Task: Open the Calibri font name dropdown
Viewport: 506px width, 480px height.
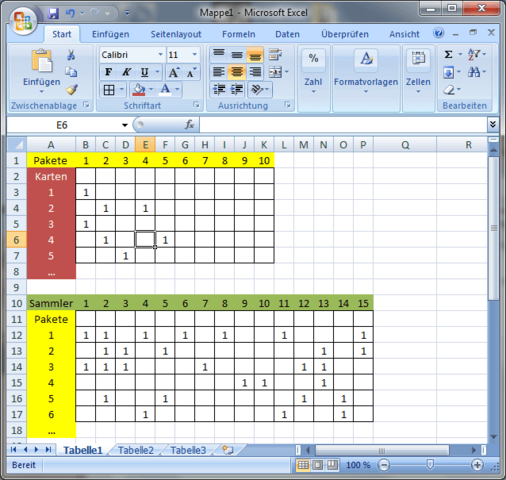Action: pyautogui.click(x=160, y=54)
